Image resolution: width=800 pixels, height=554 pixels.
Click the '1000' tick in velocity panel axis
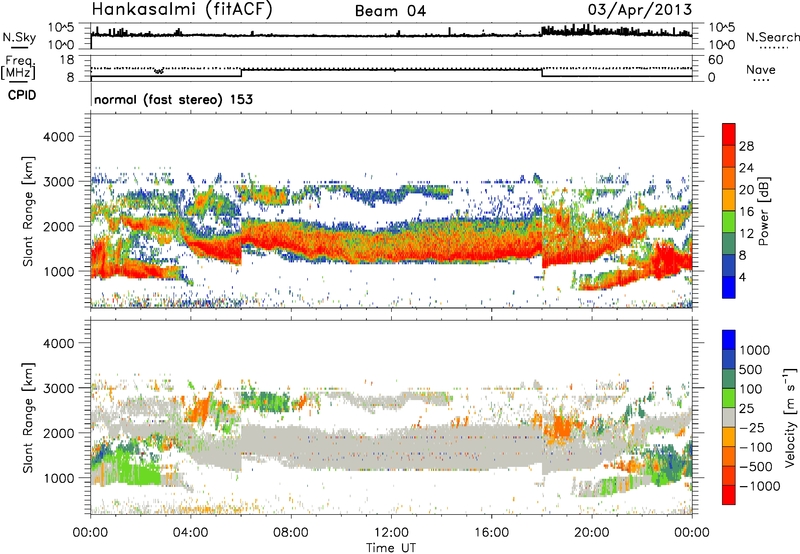click(59, 478)
